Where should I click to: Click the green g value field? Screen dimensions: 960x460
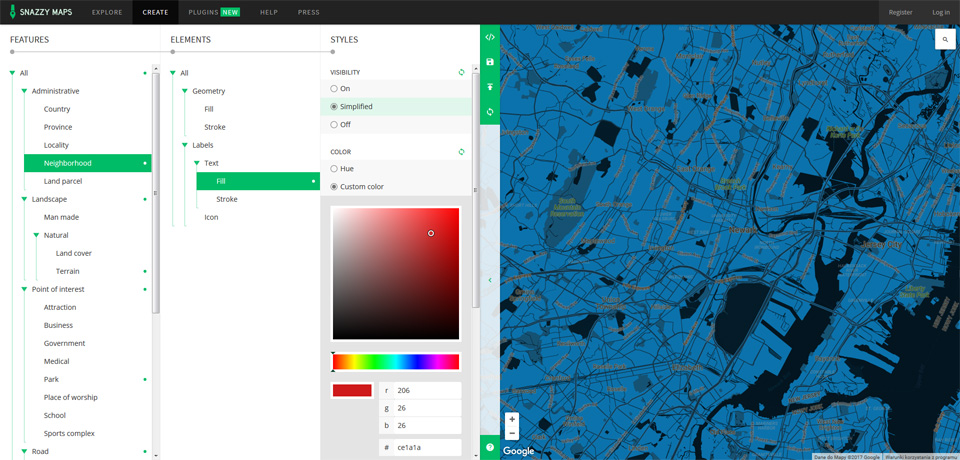[427, 408]
